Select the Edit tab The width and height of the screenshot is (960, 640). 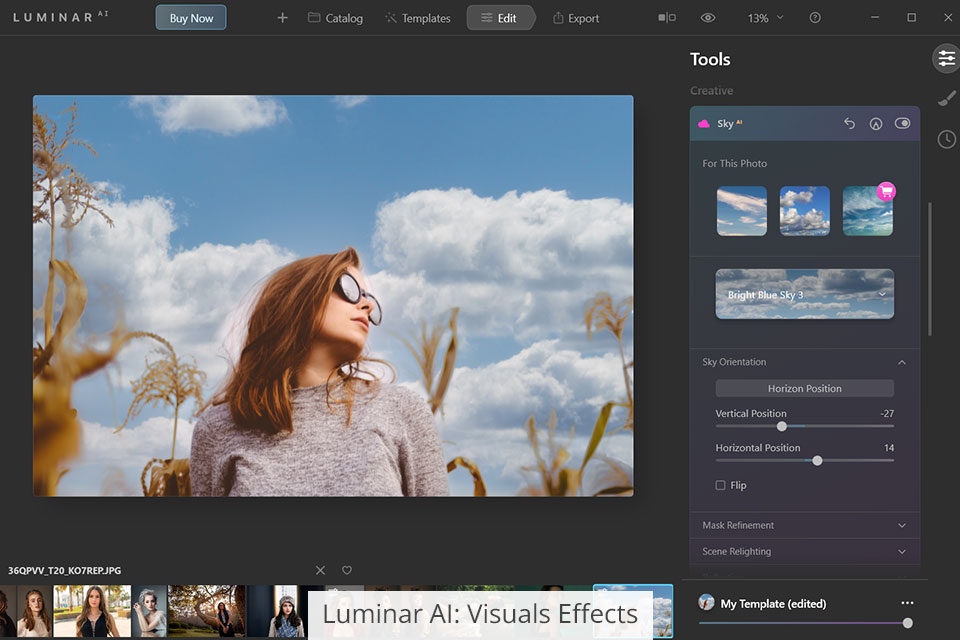[500, 18]
